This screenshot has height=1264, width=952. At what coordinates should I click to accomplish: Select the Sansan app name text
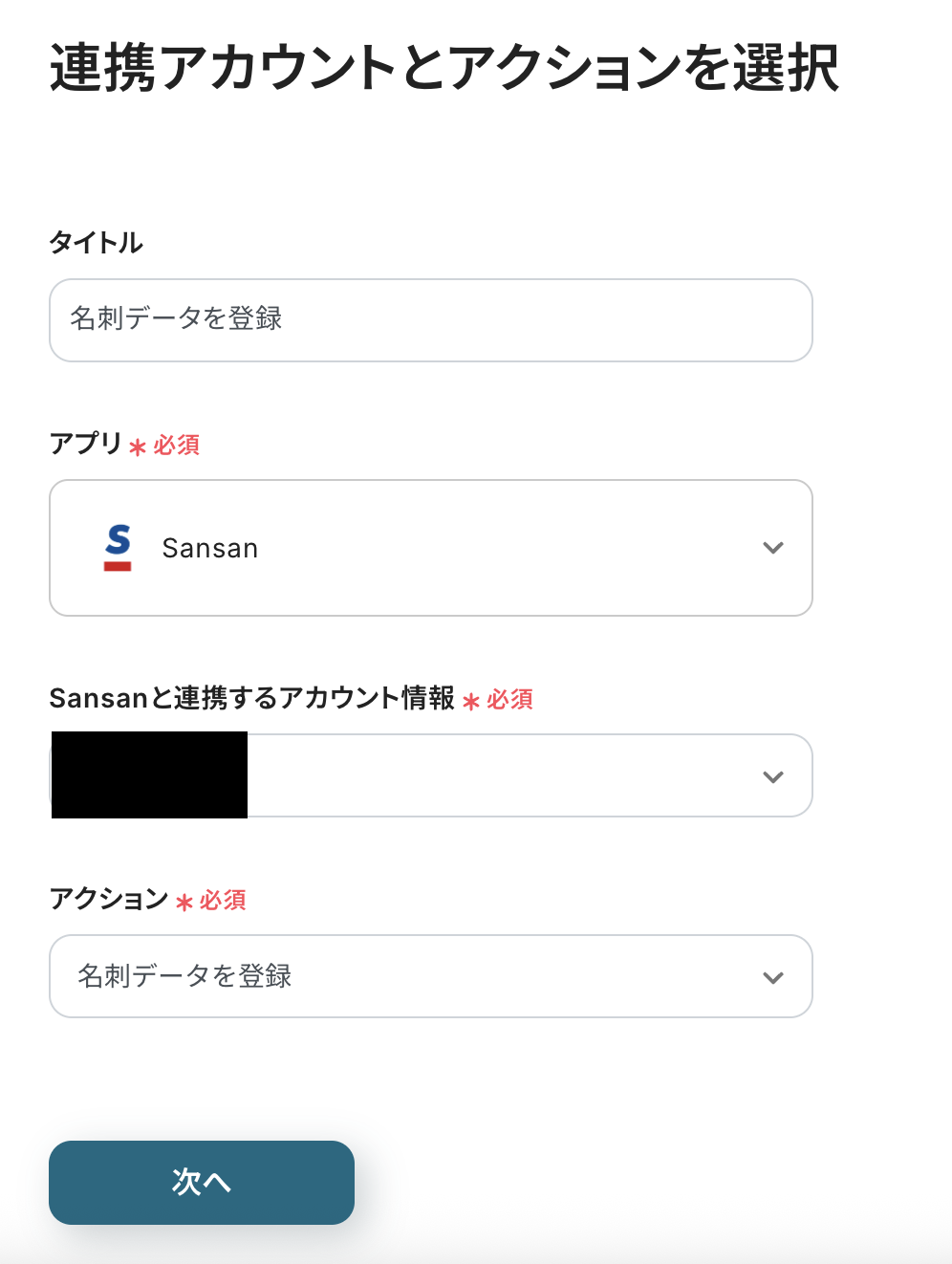pyautogui.click(x=210, y=549)
